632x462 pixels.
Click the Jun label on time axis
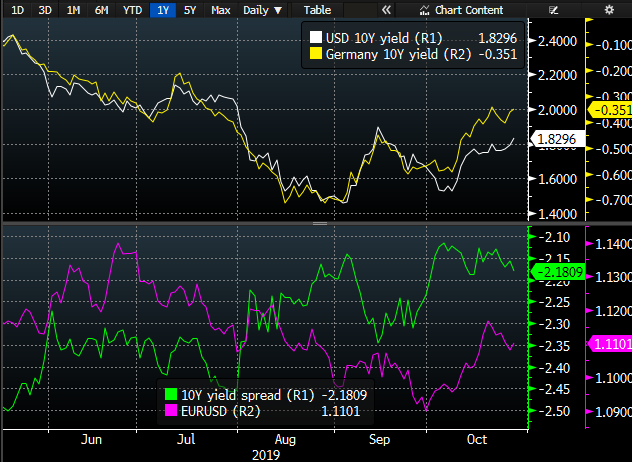pos(91,439)
